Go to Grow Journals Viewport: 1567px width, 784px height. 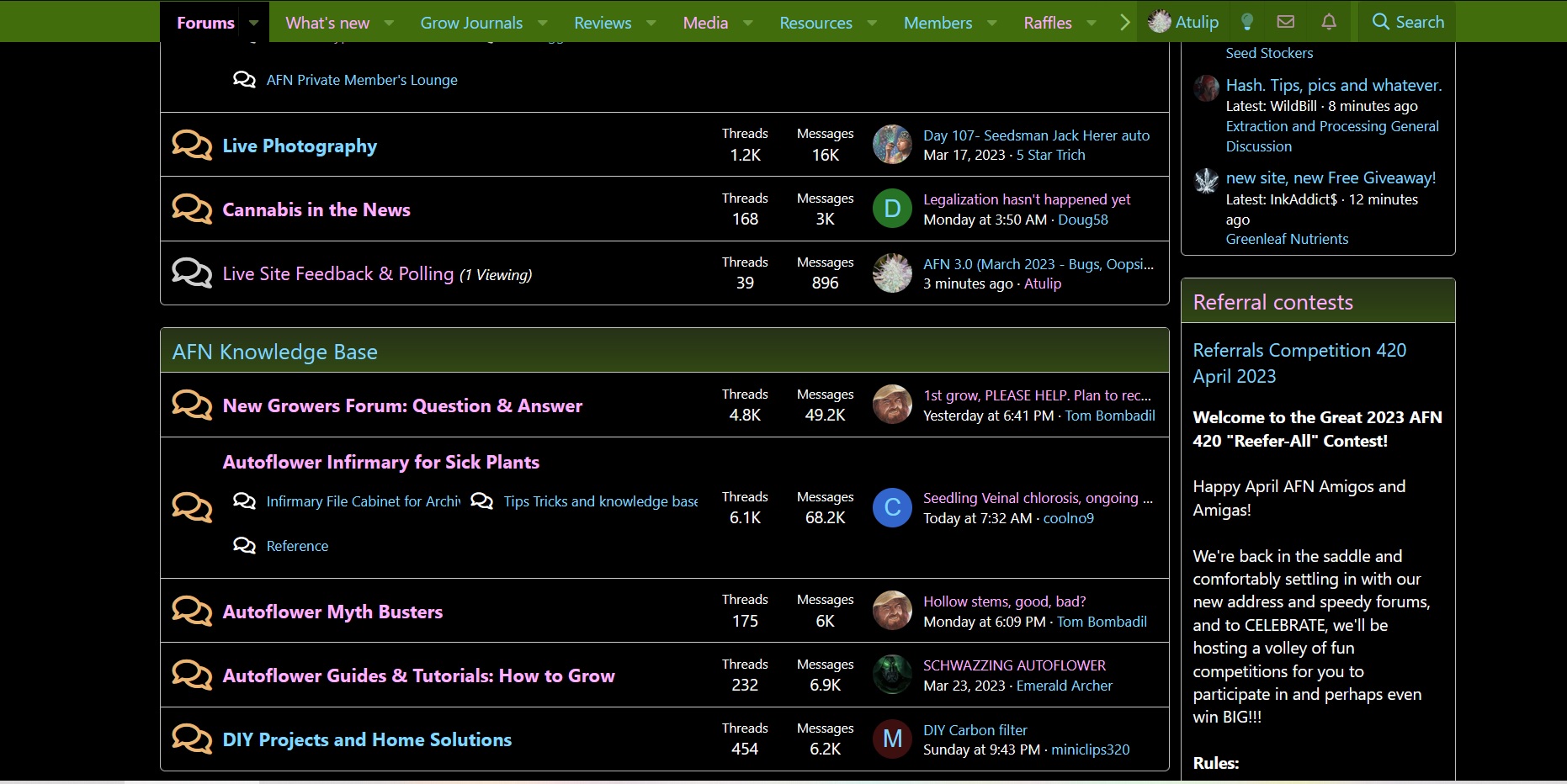[471, 23]
